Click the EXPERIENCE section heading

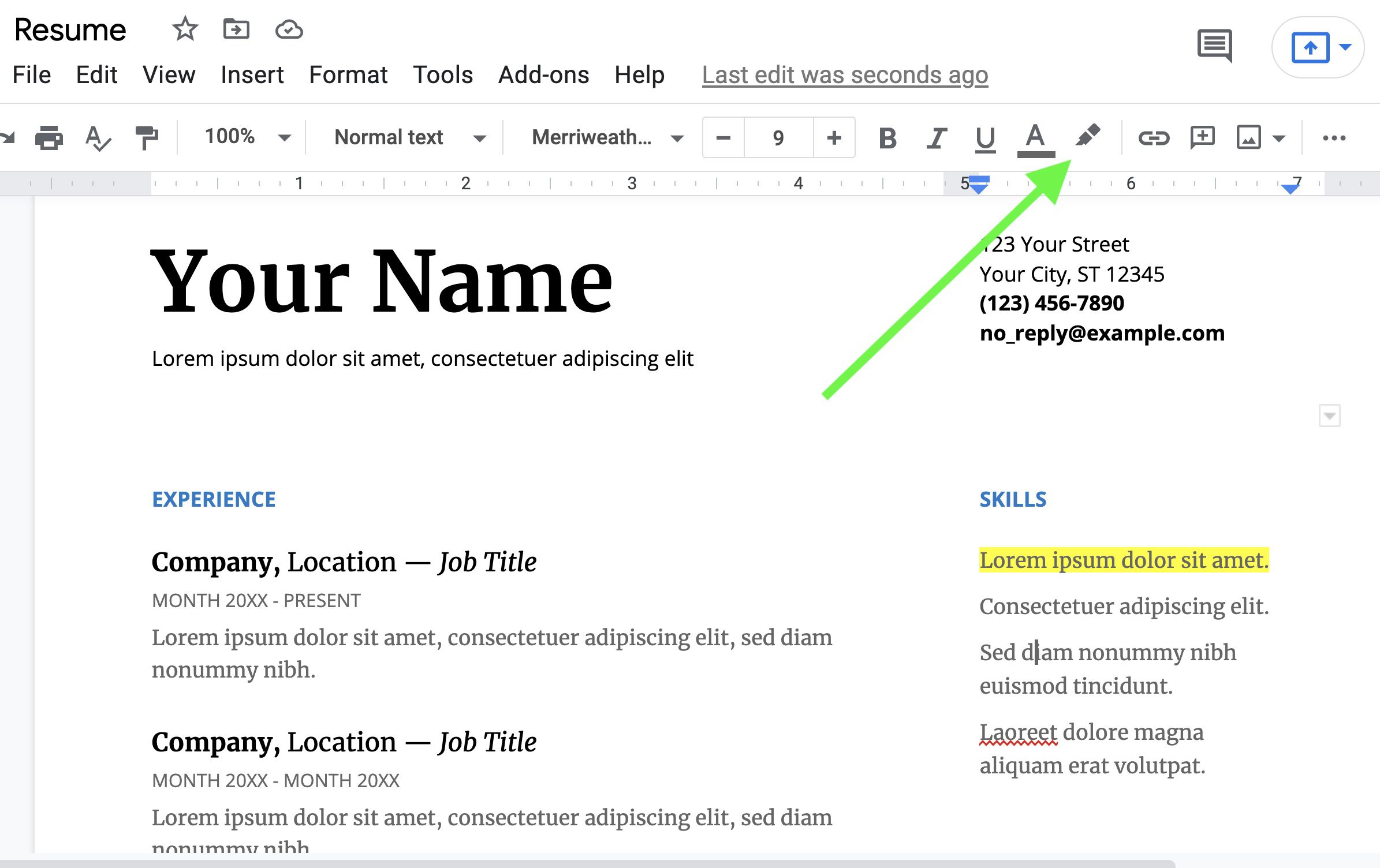click(214, 499)
